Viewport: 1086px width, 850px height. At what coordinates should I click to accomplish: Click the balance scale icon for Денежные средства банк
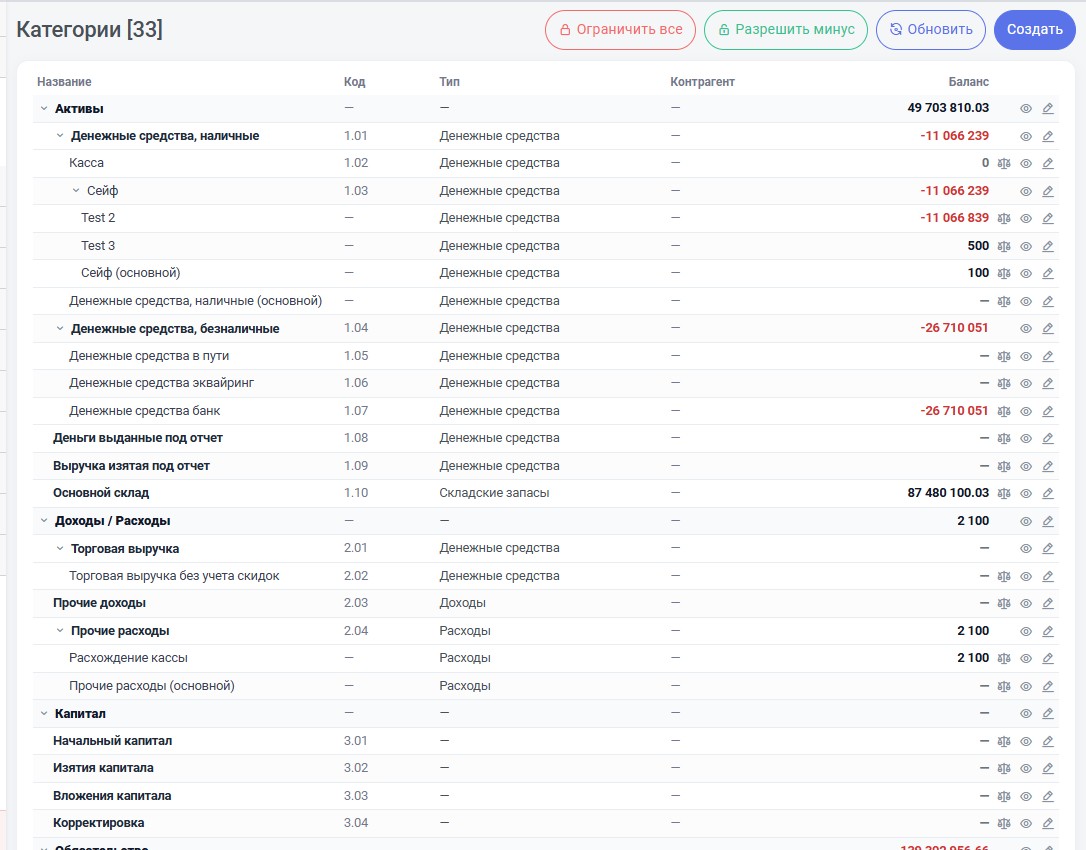click(1004, 411)
